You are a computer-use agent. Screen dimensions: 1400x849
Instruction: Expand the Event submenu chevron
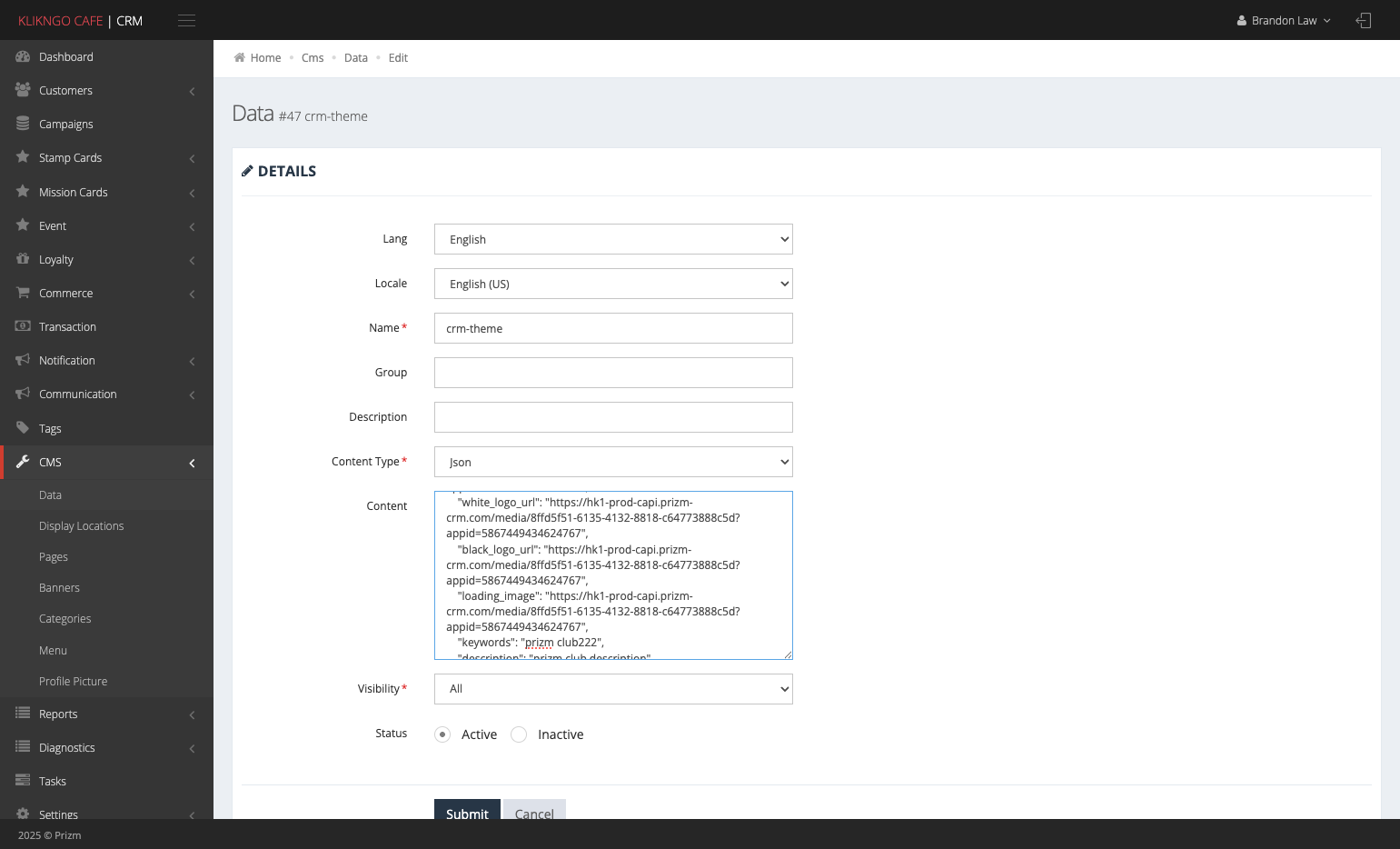[192, 226]
